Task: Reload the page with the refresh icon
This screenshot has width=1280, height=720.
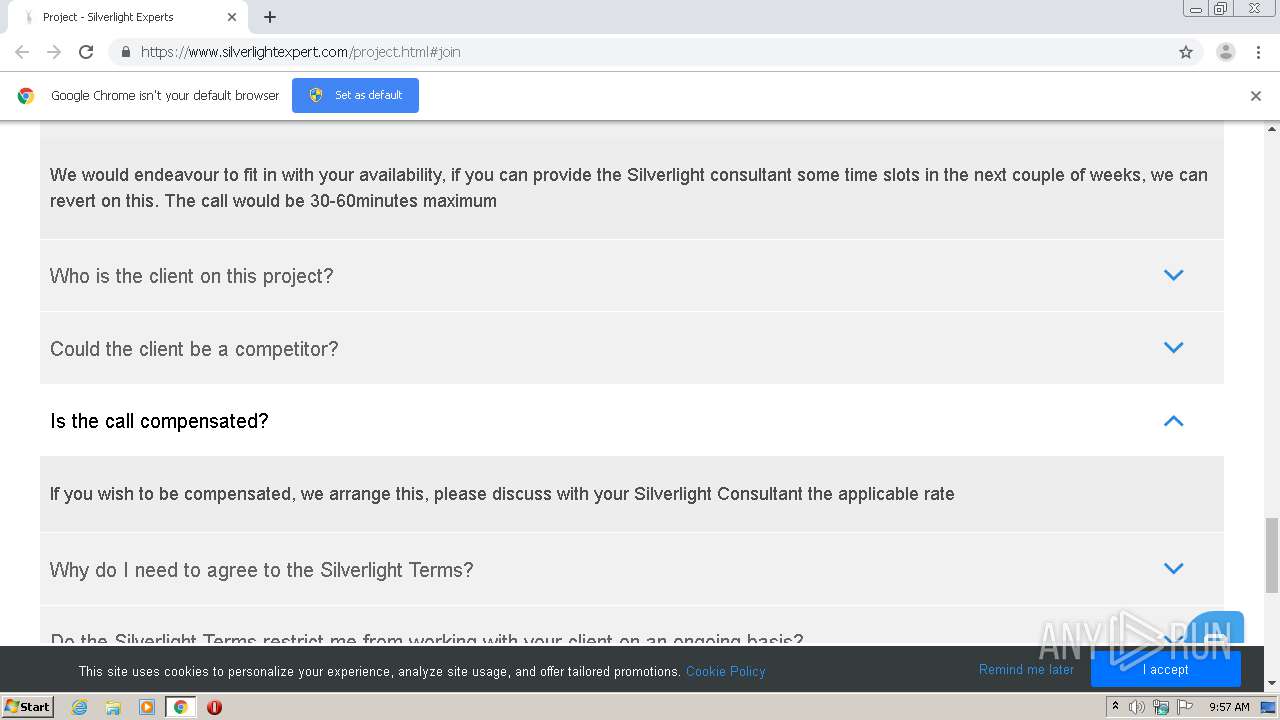Action: tap(86, 52)
